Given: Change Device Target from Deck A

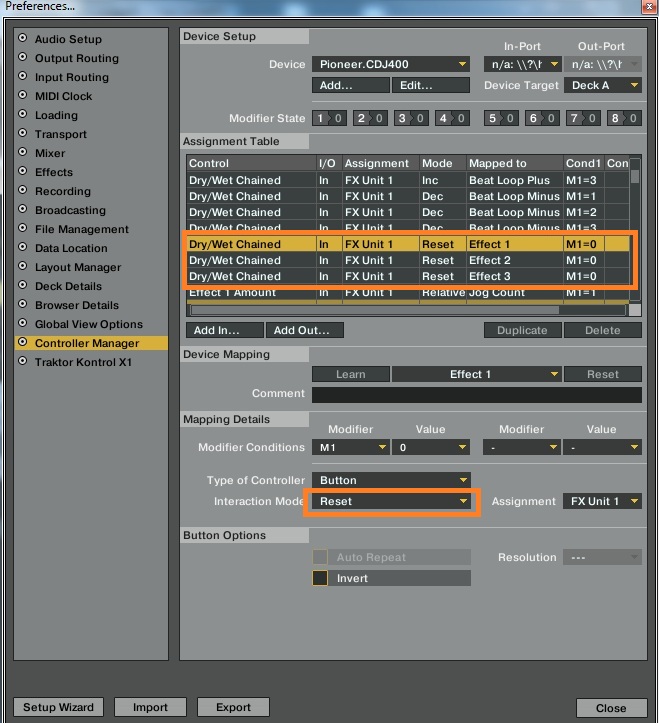Looking at the screenshot, I should point(603,85).
